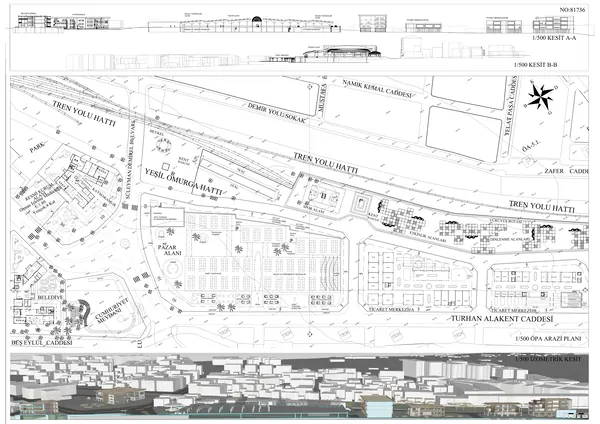Screen dimensions: 600x424
Task: Click the TELAT PAŞA CADDESİ vertical label
Action: (511, 106)
